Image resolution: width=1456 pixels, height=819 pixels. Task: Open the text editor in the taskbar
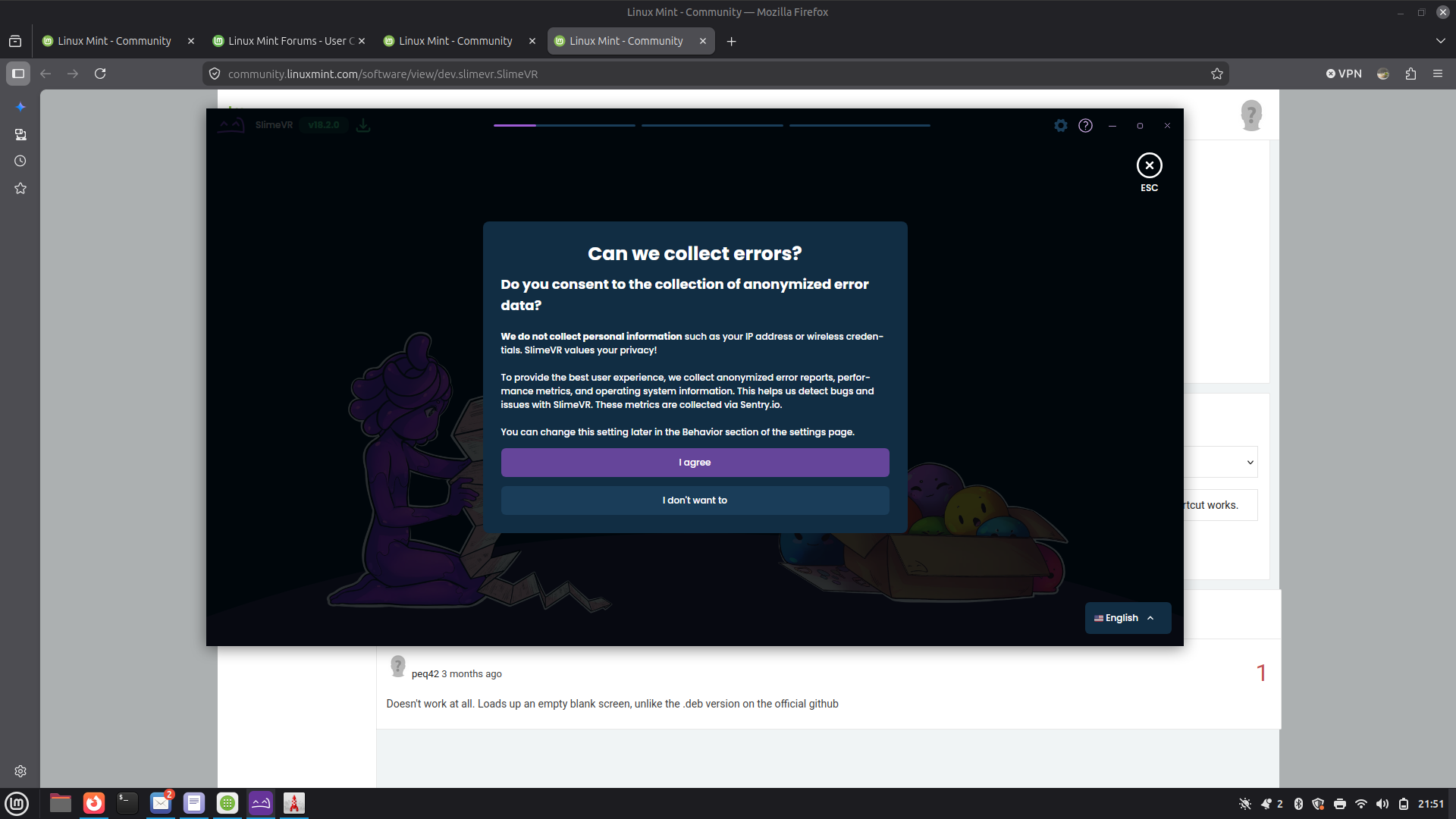[194, 803]
